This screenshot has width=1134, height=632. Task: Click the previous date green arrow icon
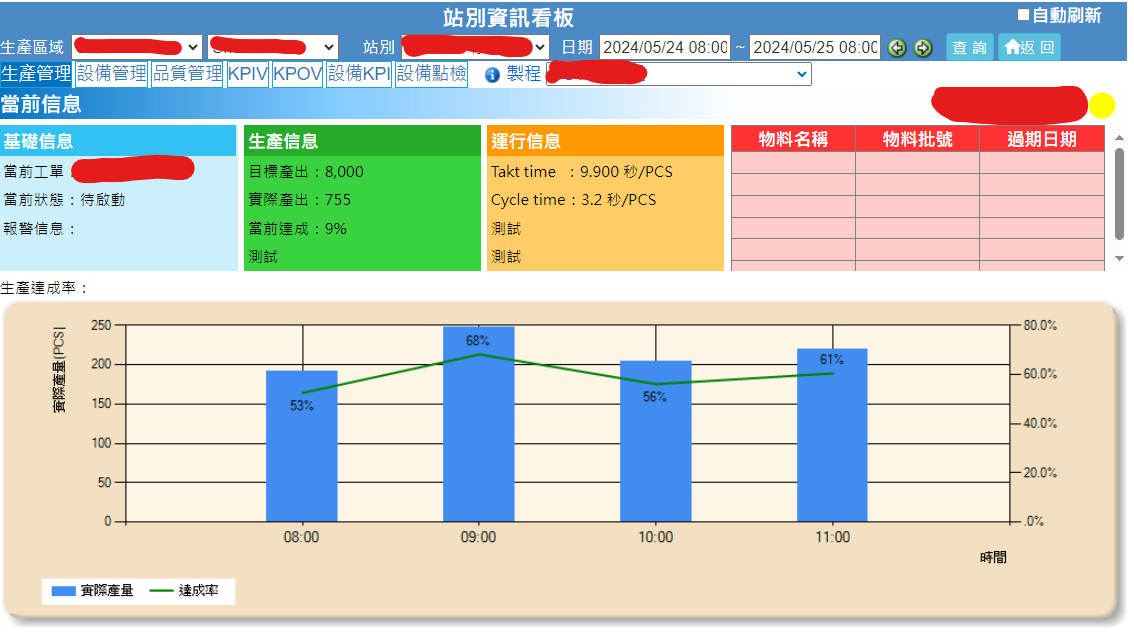(897, 48)
